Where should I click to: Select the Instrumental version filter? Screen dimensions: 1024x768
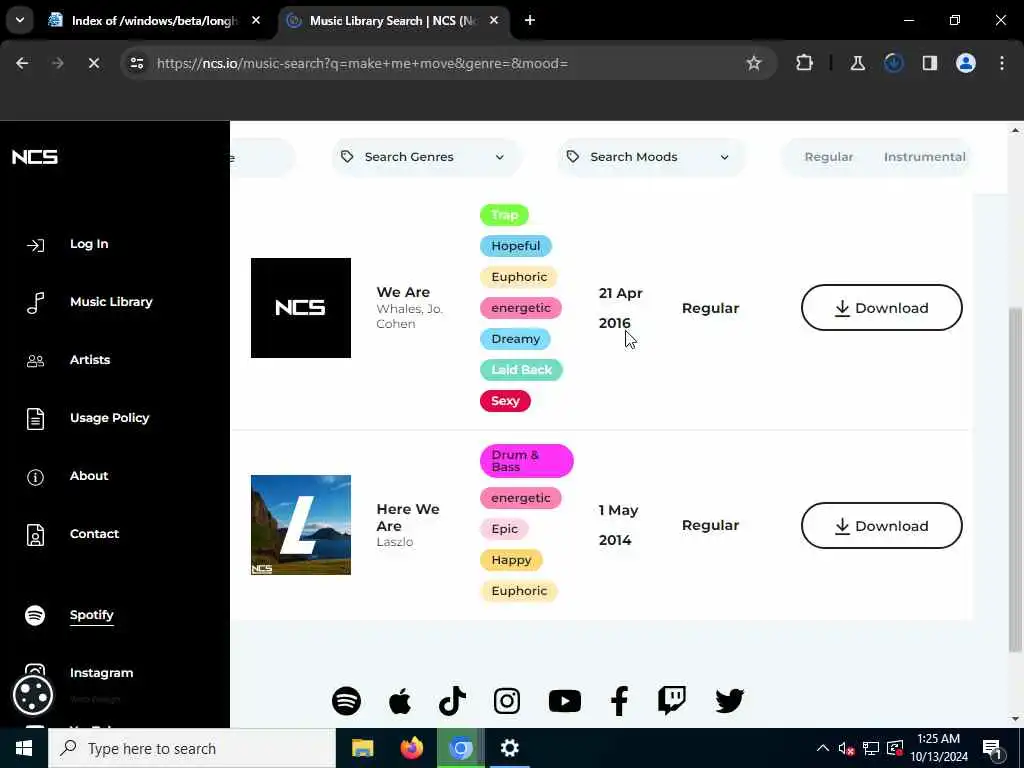point(924,157)
